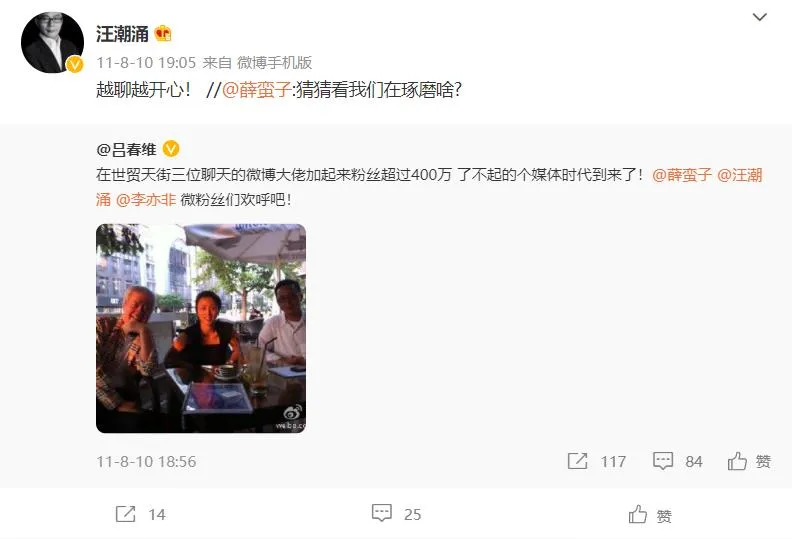Click the verified badge on 汪潮涌's avatar

tap(75, 64)
